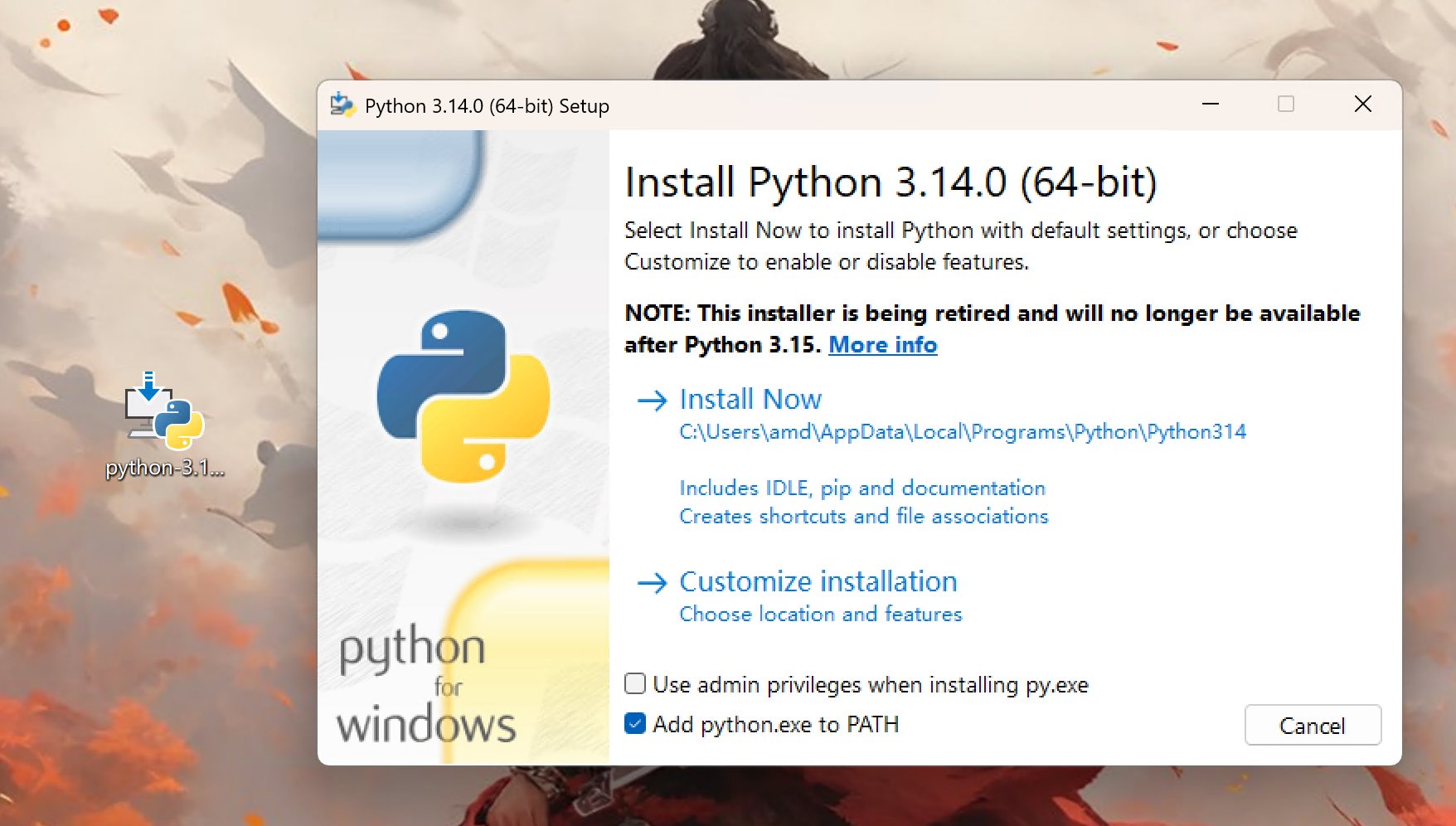
Task: Close the Python Setup window
Action: [1362, 104]
